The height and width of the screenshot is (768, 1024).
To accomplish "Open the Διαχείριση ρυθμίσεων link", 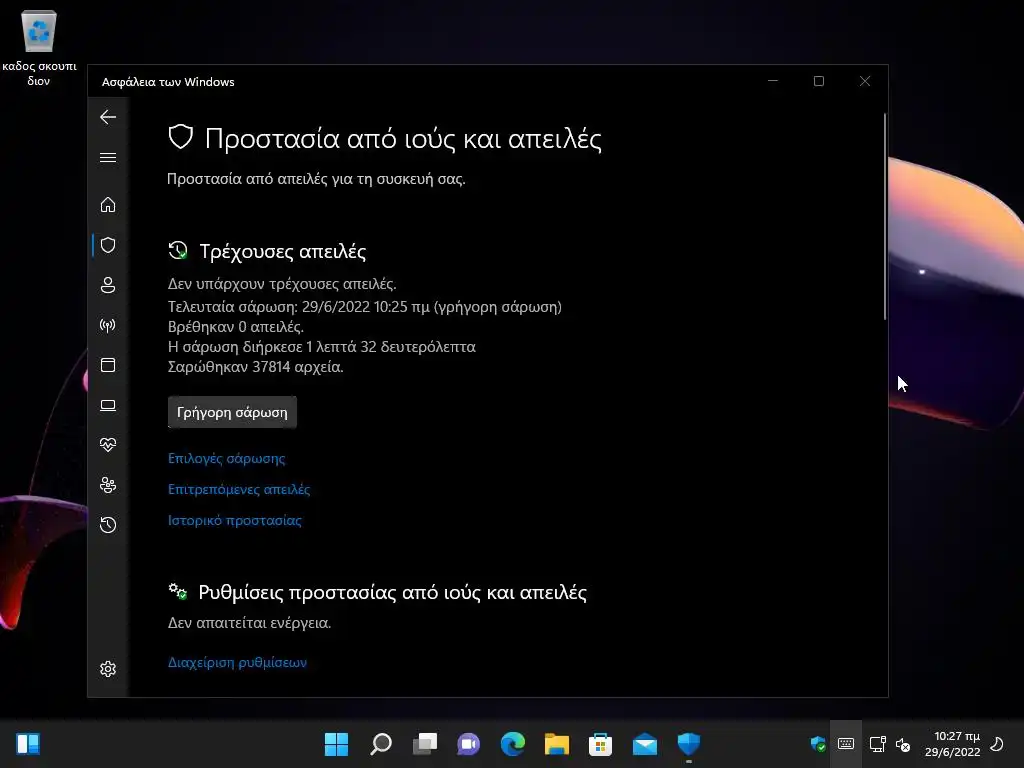I will click(x=237, y=662).
